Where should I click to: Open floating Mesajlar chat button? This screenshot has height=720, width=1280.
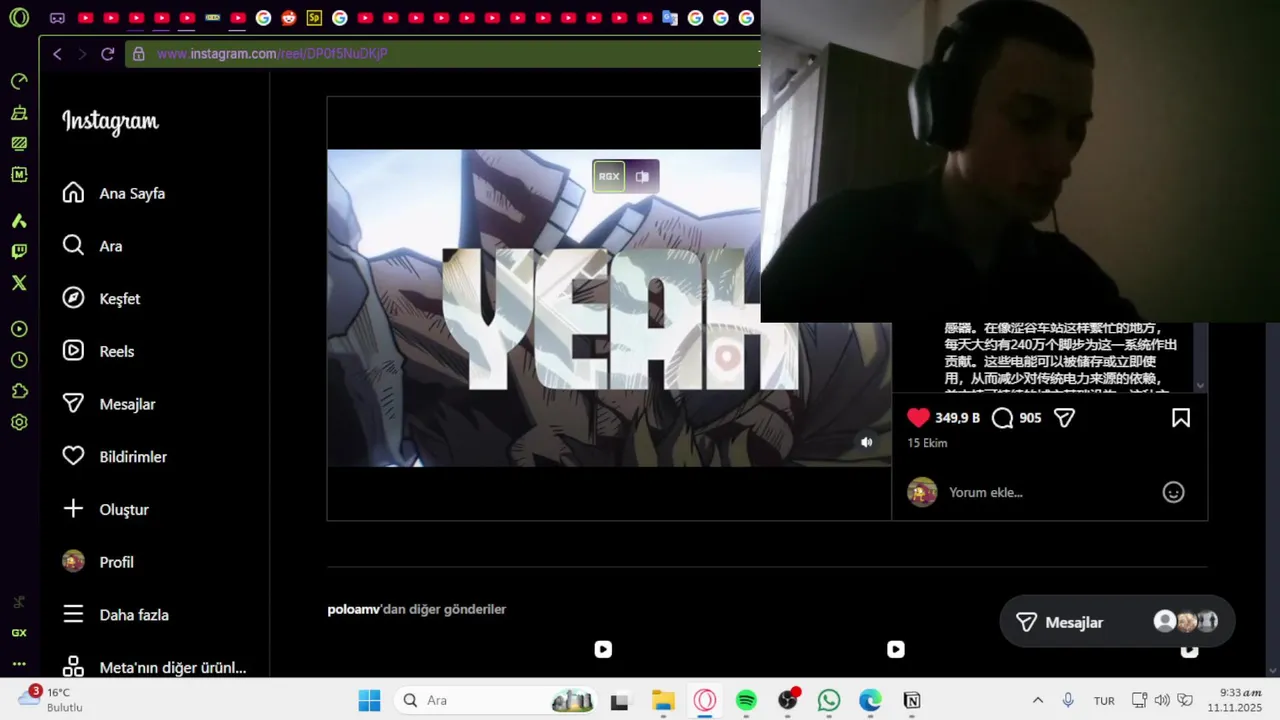pyautogui.click(x=1117, y=622)
